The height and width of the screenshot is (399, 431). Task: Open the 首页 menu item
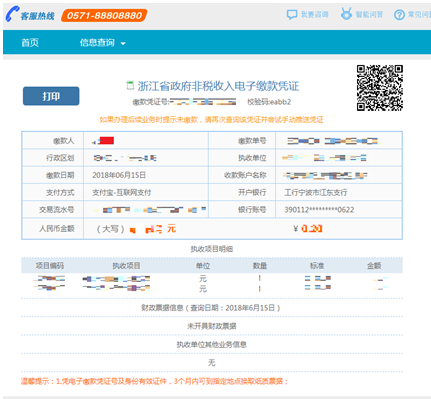pos(30,43)
